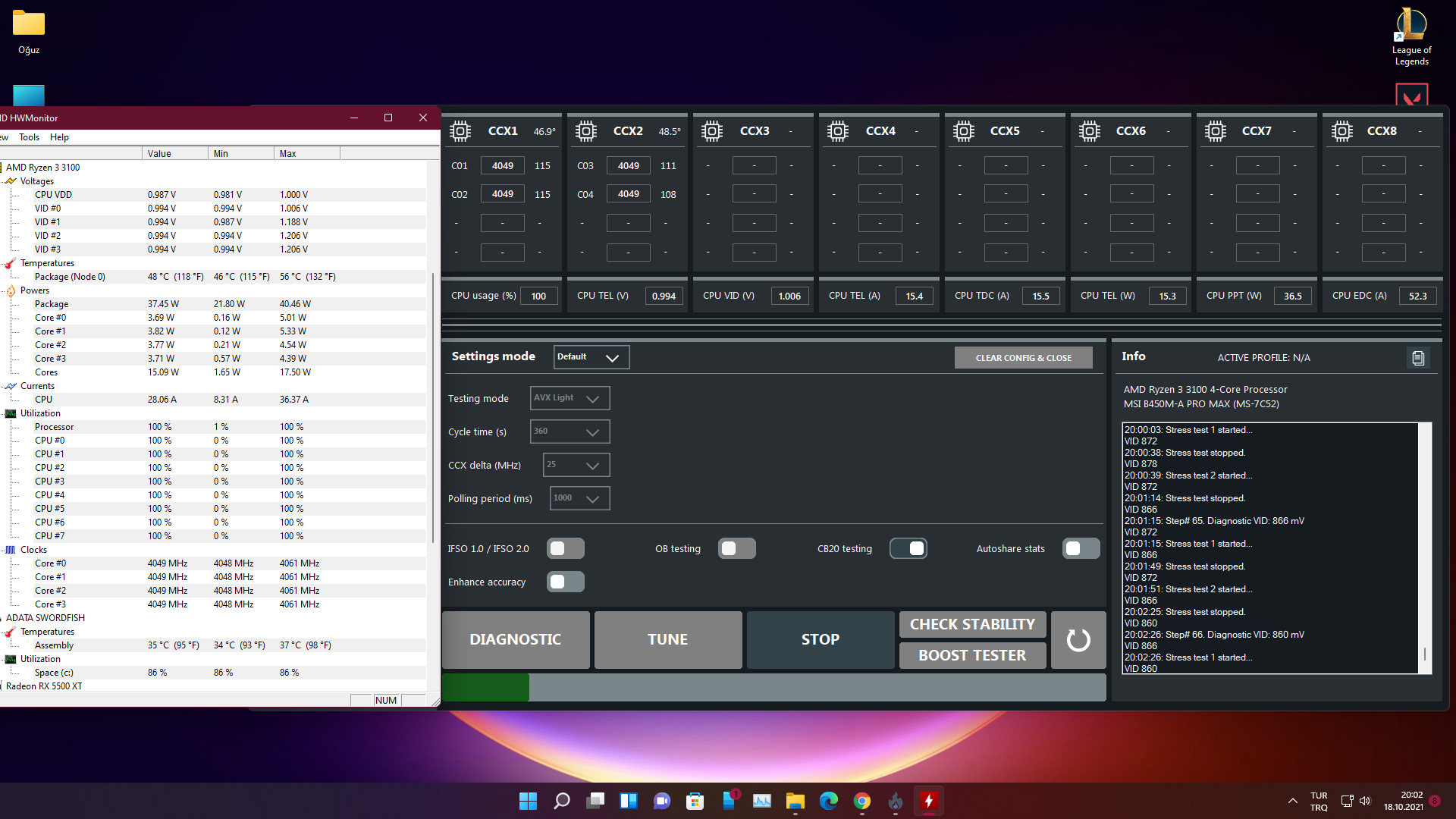Show hidden system tray icons

(1292, 801)
